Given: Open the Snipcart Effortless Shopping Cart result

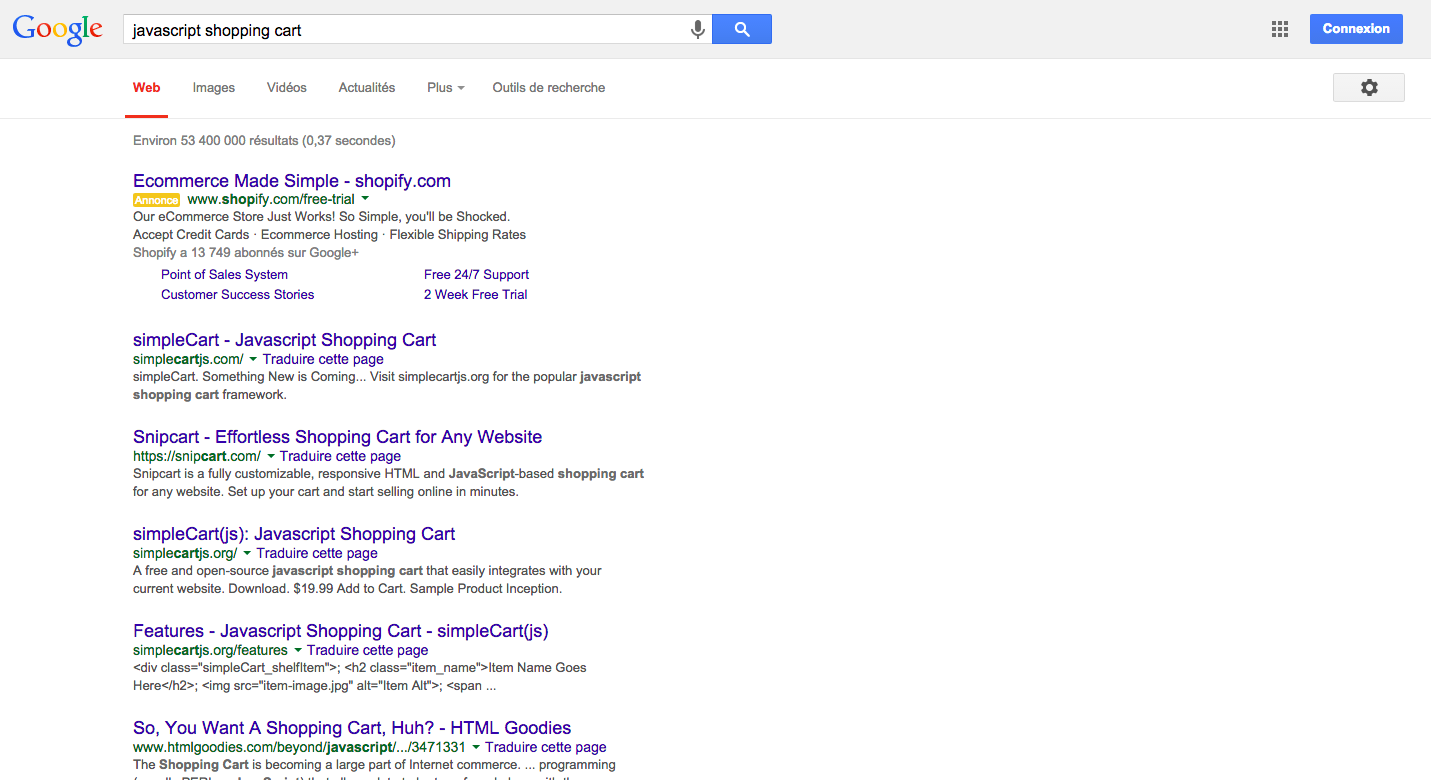Looking at the screenshot, I should tap(338, 437).
